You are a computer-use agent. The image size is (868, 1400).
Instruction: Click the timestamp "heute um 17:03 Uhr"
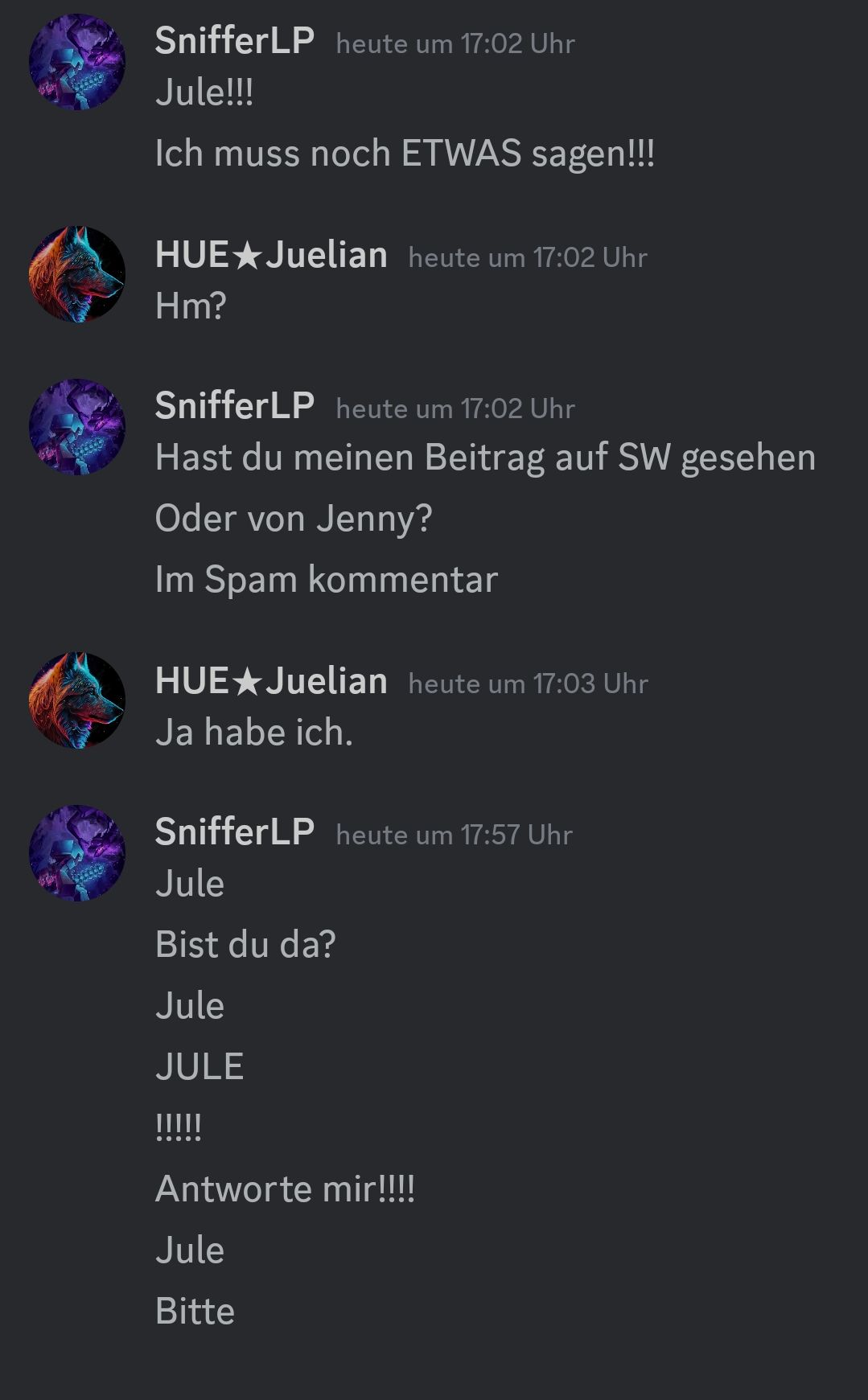[x=528, y=684]
